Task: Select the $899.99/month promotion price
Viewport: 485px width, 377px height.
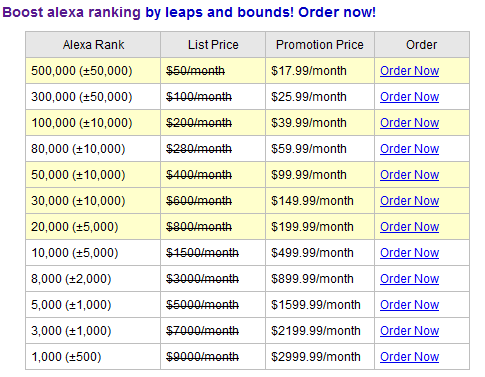Action: click(x=312, y=279)
